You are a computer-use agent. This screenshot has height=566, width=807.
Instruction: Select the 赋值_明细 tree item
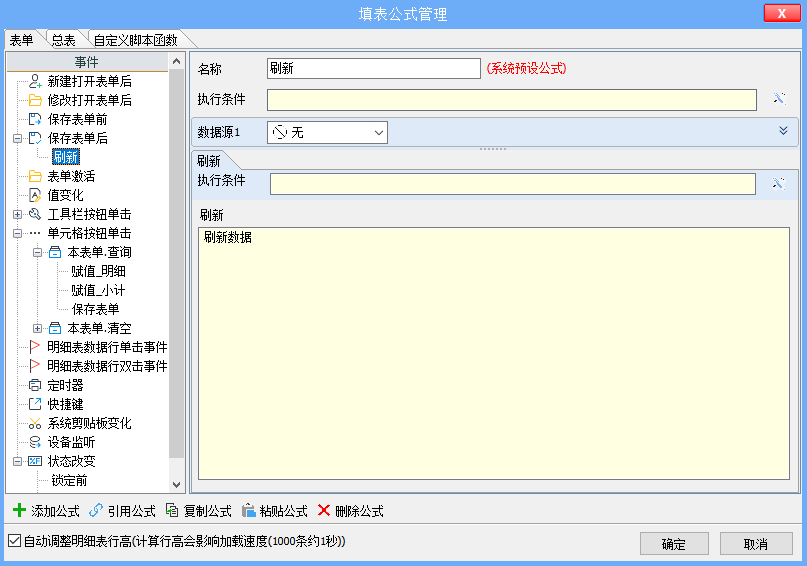click(x=98, y=271)
